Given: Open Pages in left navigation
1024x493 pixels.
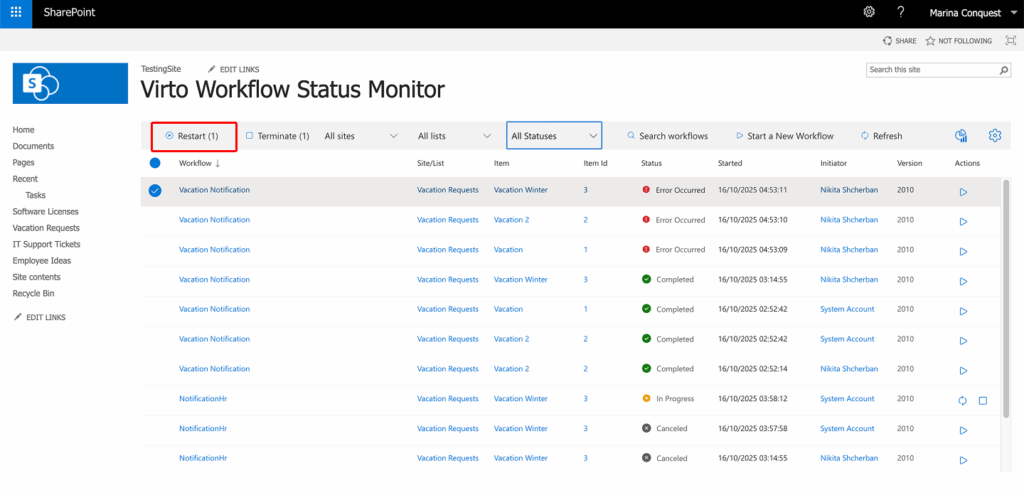Looking at the screenshot, I should pos(24,163).
